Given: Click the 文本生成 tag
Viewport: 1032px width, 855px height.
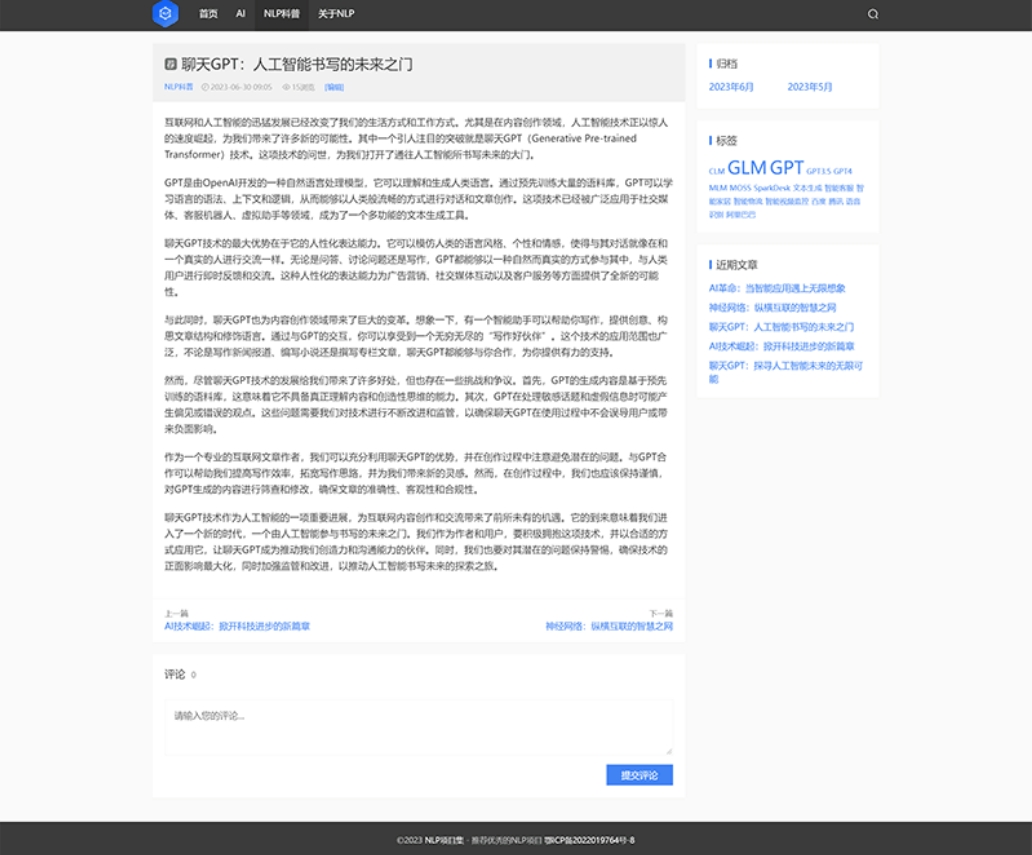Looking at the screenshot, I should tap(807, 188).
